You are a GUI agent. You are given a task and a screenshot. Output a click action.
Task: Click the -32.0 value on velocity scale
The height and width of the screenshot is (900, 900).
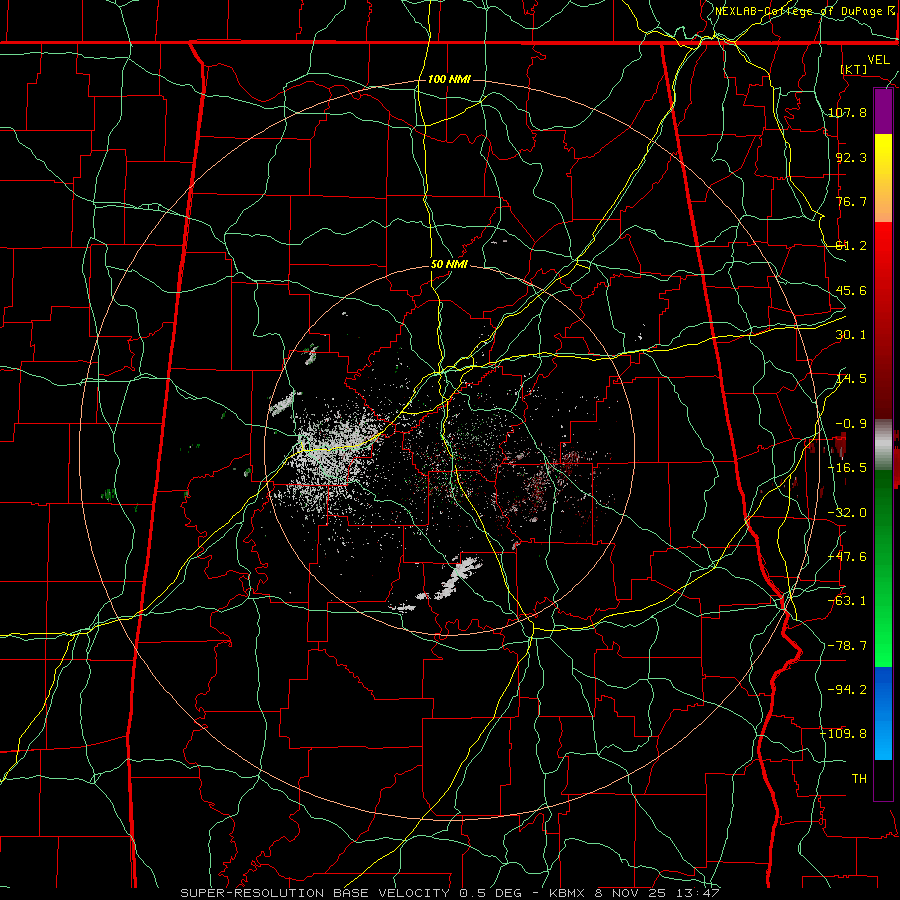coord(847,513)
